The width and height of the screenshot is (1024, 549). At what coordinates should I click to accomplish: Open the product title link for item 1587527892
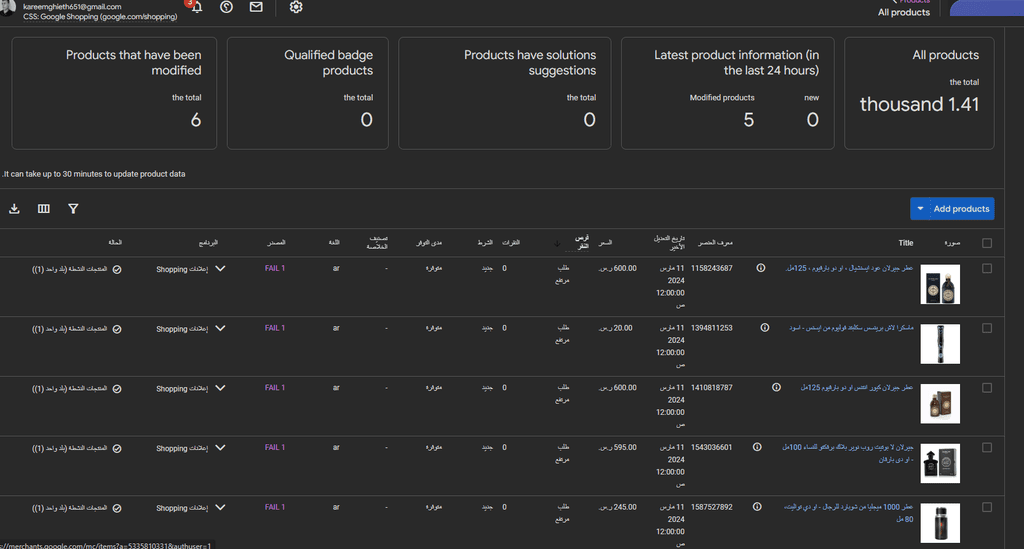[848, 513]
